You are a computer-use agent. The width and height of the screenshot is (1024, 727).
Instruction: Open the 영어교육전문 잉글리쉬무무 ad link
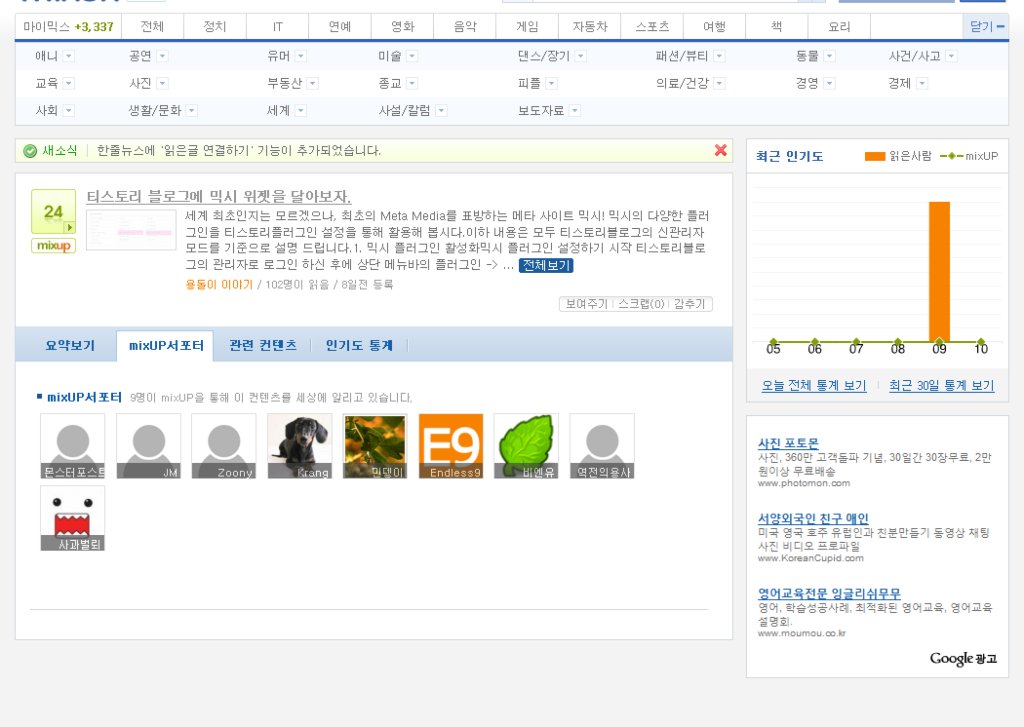click(x=829, y=594)
